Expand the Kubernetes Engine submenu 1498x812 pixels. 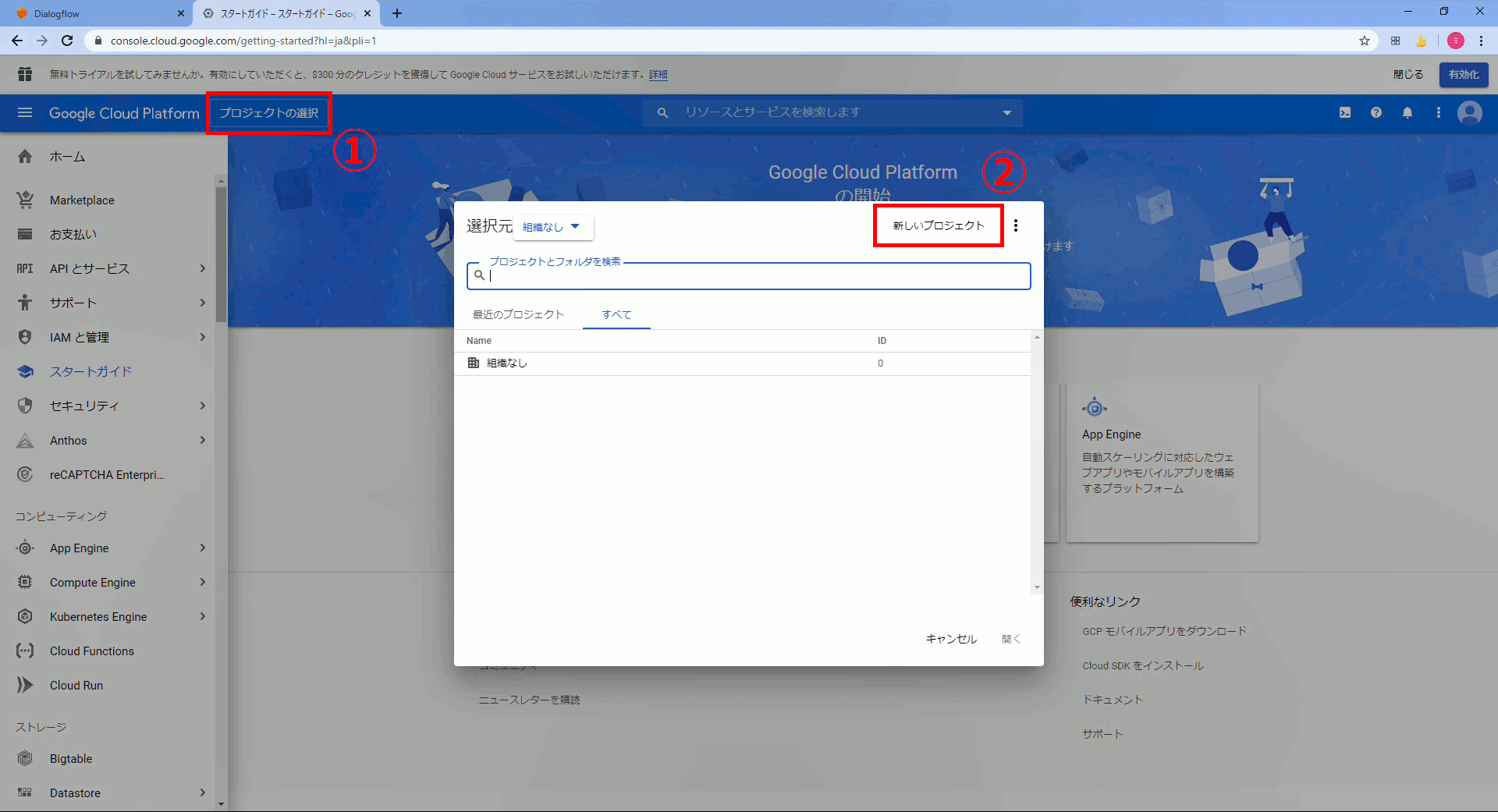click(203, 617)
